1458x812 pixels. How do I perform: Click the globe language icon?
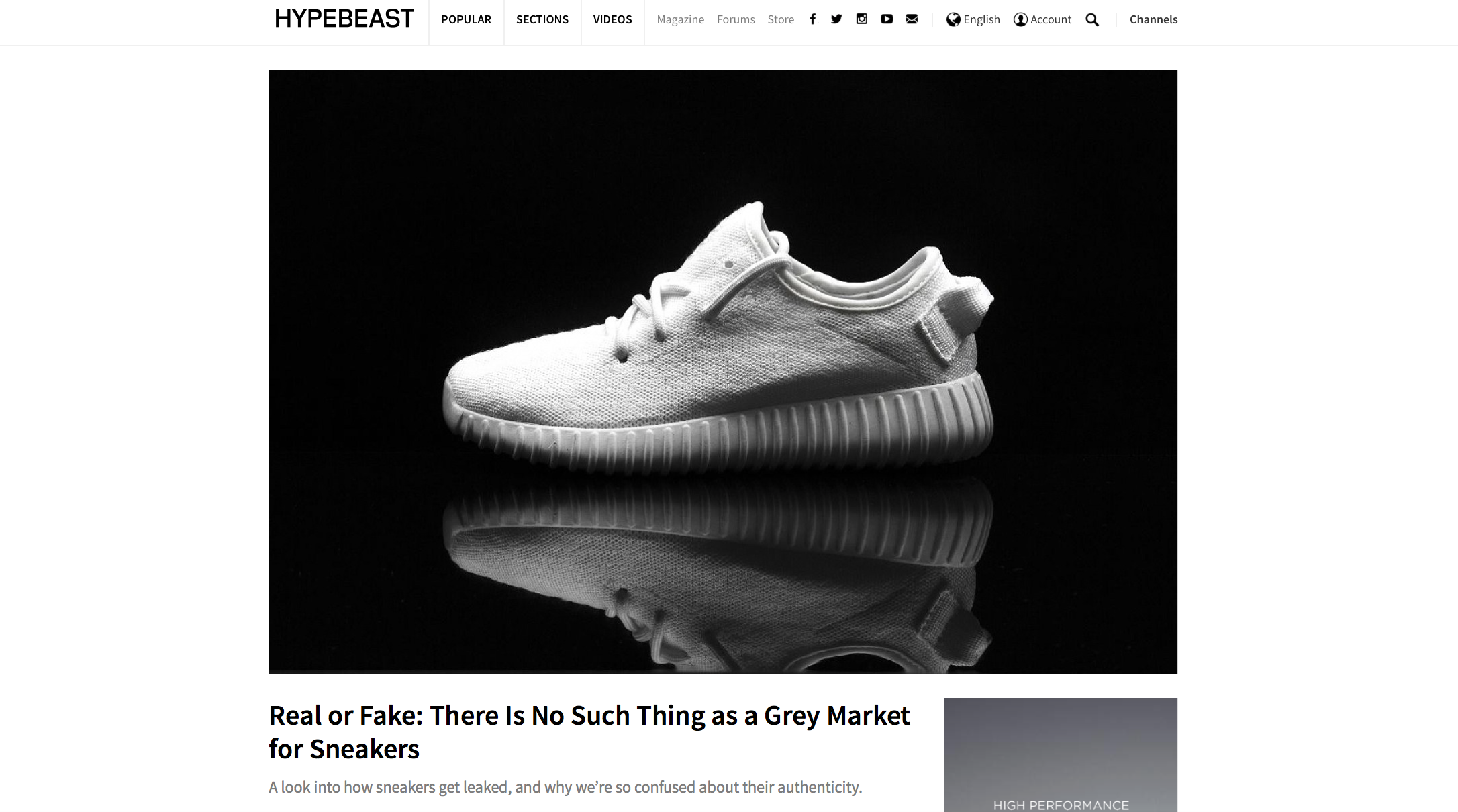pyautogui.click(x=953, y=19)
